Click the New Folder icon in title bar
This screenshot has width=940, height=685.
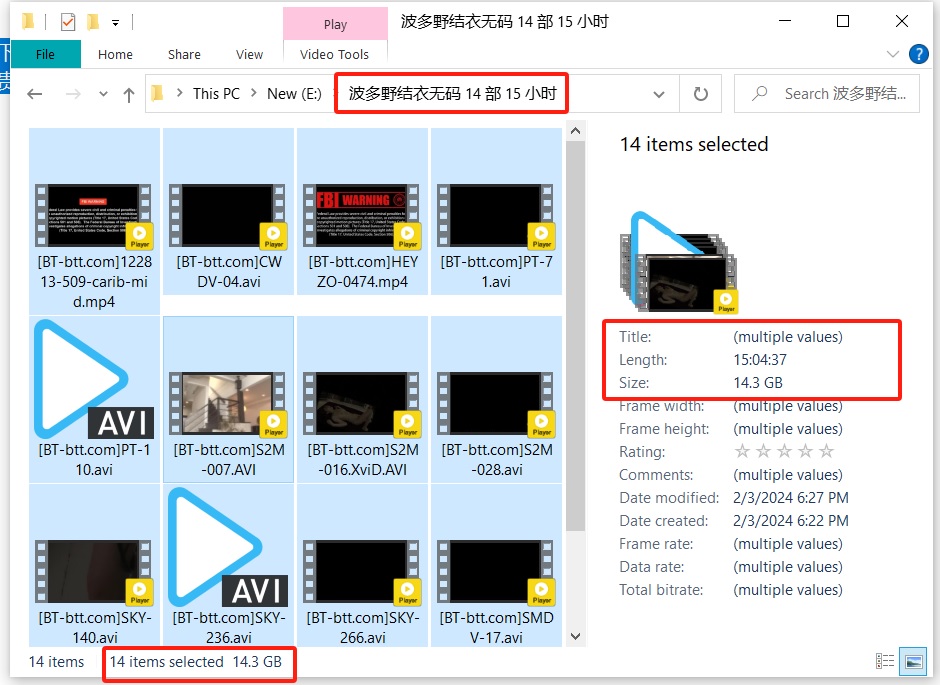(93, 21)
